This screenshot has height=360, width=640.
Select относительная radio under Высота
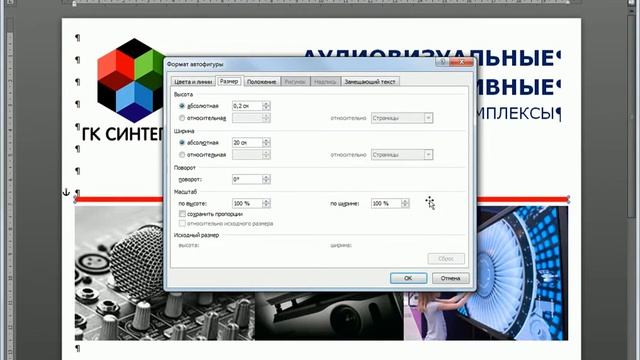182,118
